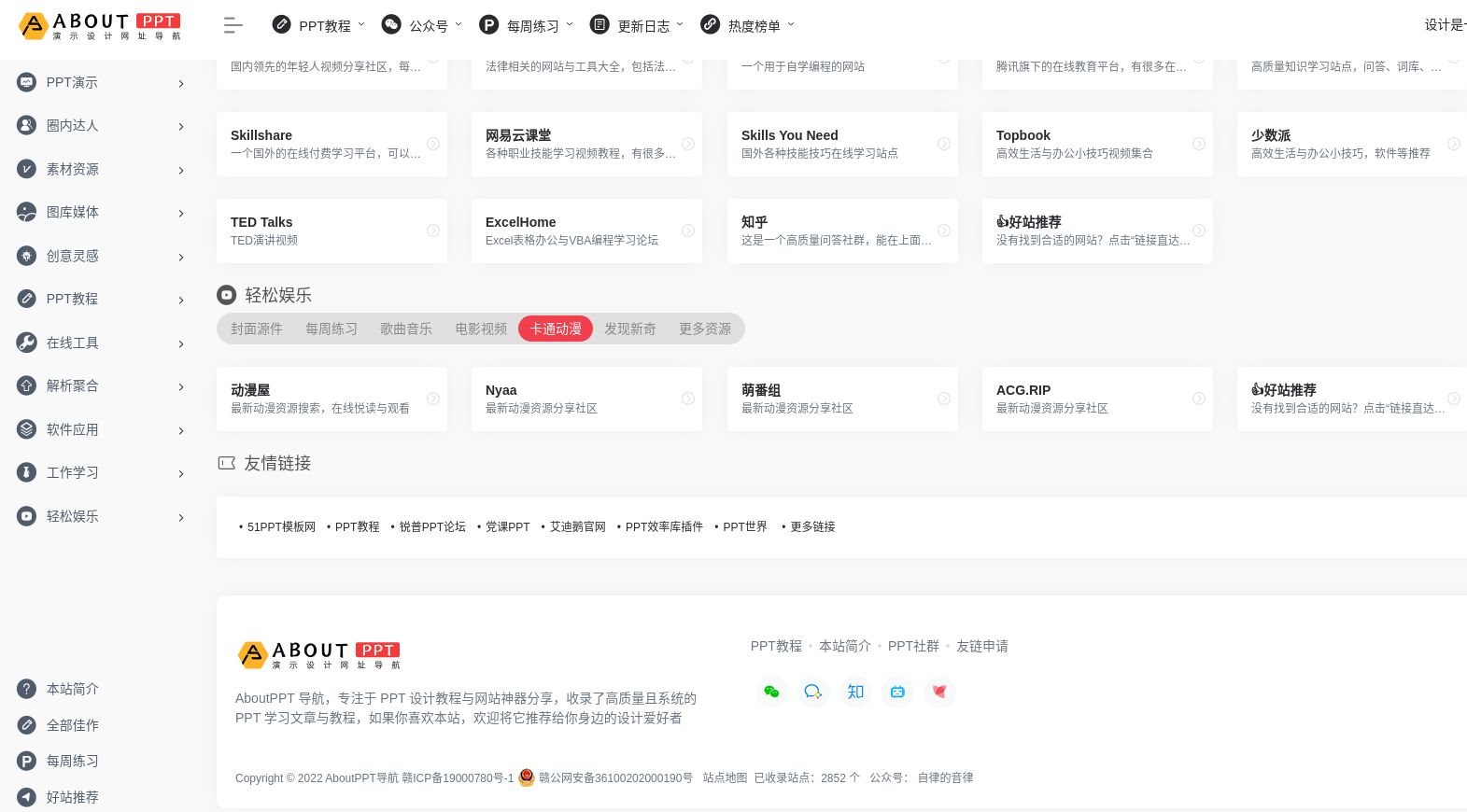Click the 在线工具 wrench icon

coord(27,343)
